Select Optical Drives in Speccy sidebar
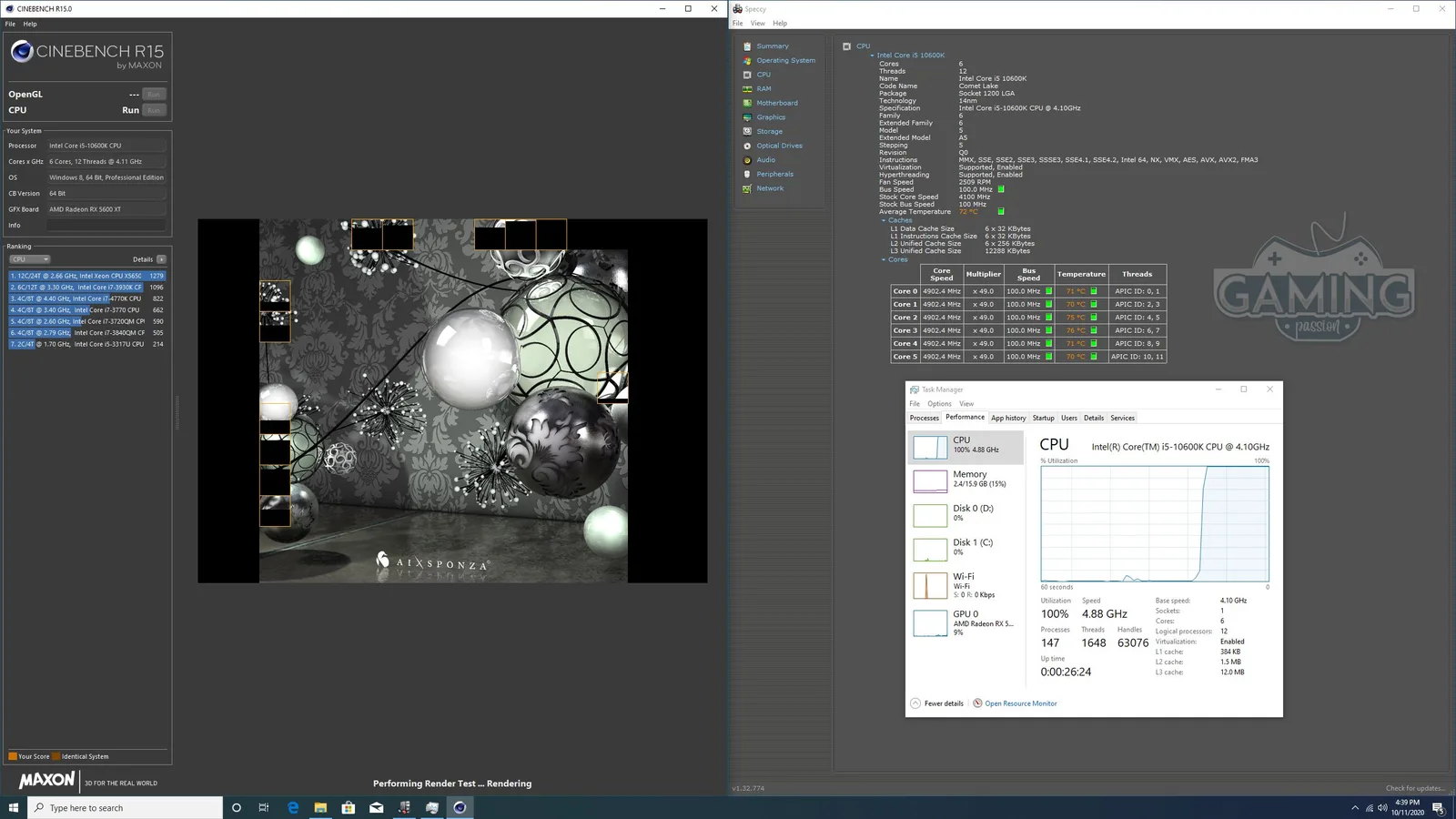Viewport: 1456px width, 819px height. [x=779, y=146]
